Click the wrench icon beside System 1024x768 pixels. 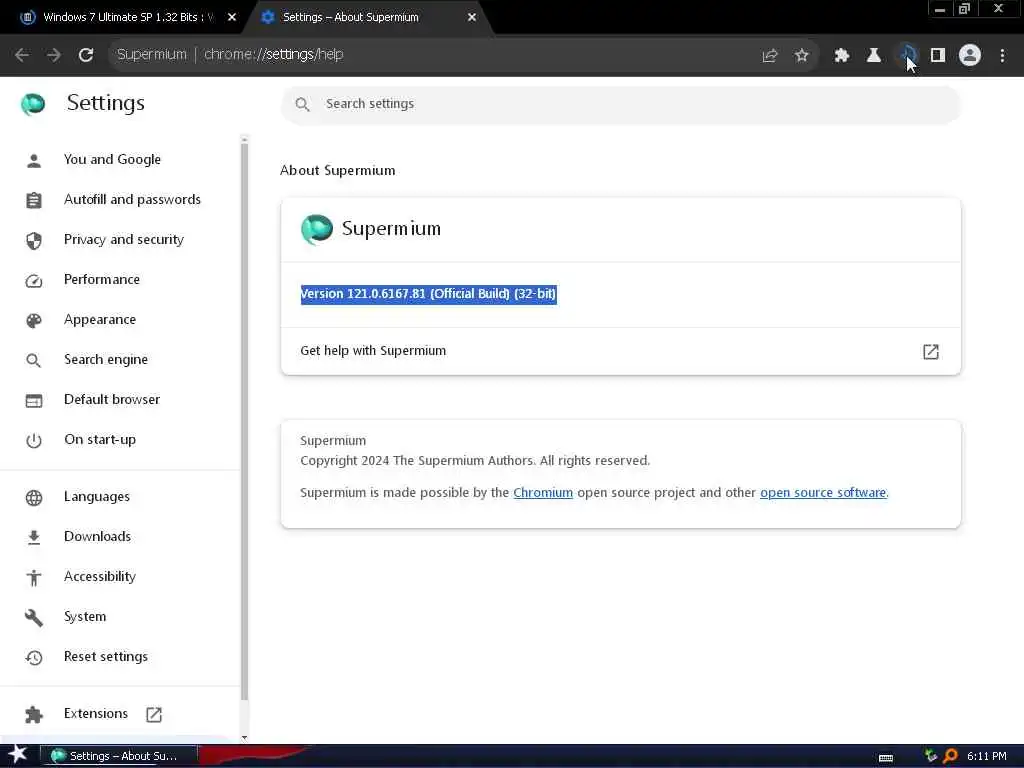(34, 618)
